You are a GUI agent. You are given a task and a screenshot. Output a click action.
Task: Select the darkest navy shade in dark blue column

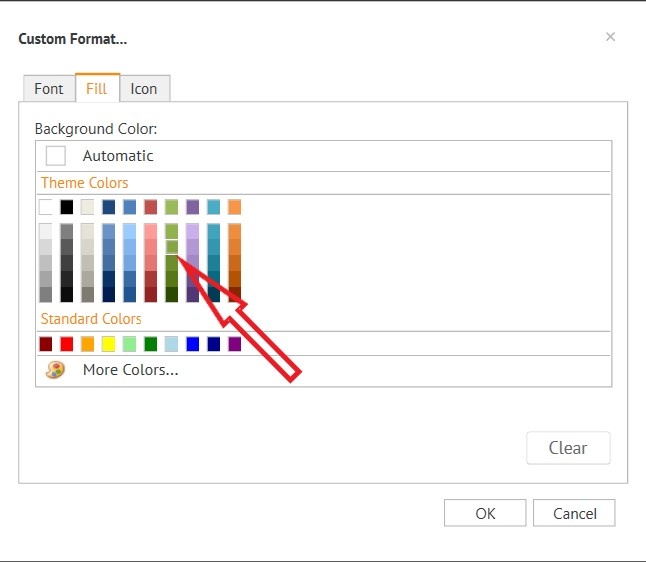click(109, 294)
